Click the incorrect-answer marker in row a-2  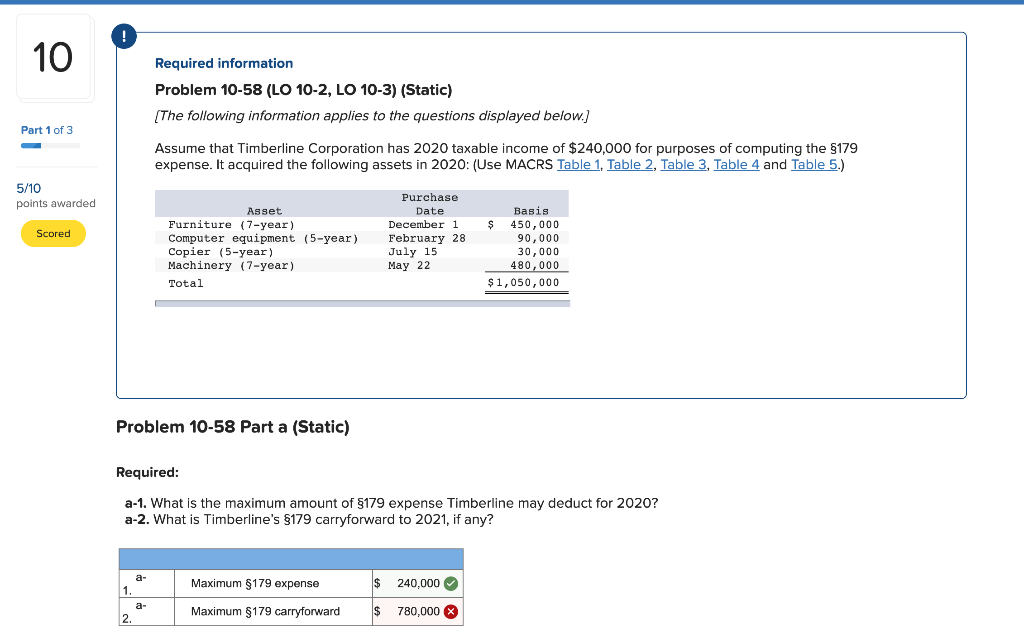click(450, 612)
